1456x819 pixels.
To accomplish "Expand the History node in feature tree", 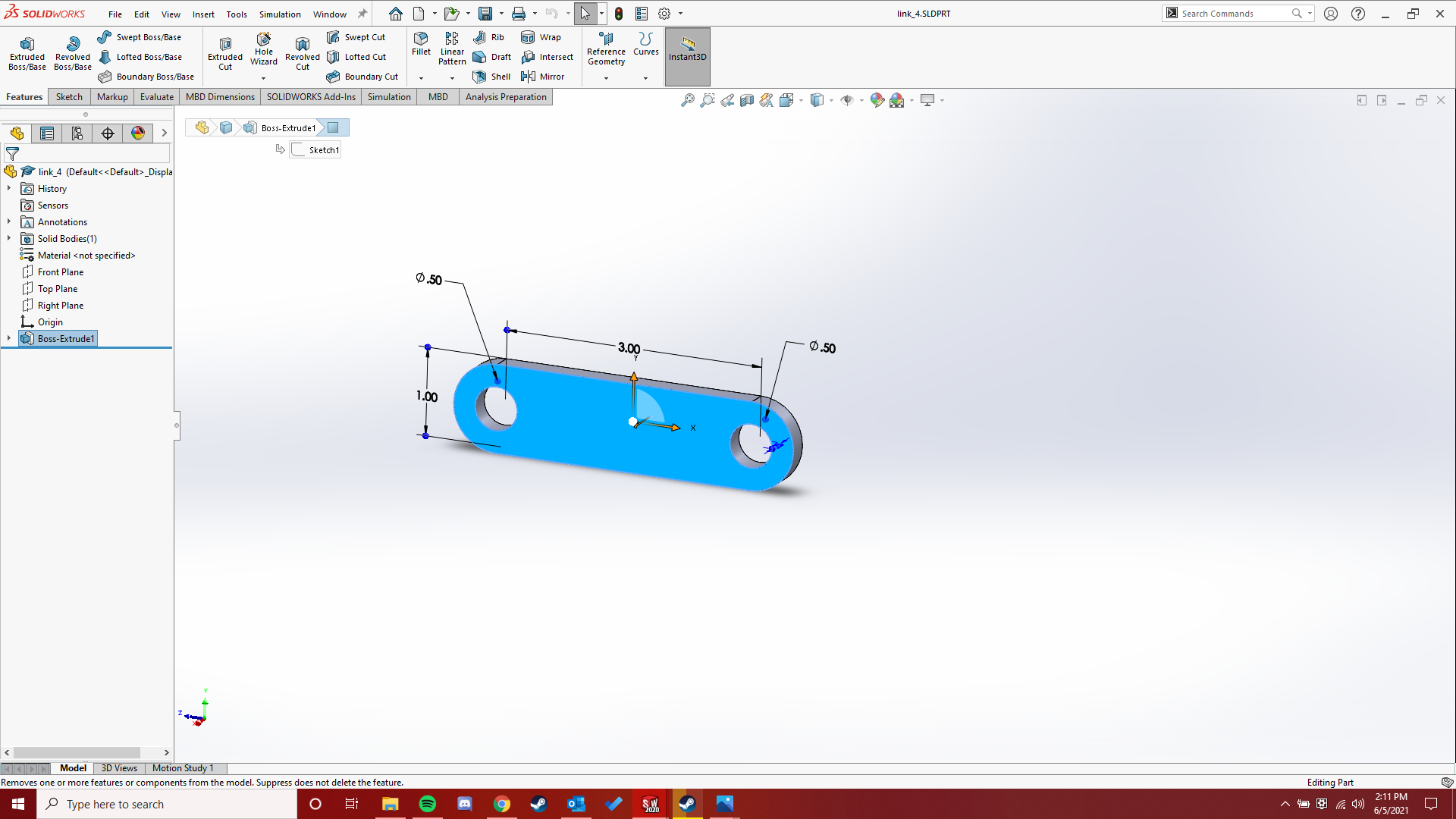I will (8, 188).
